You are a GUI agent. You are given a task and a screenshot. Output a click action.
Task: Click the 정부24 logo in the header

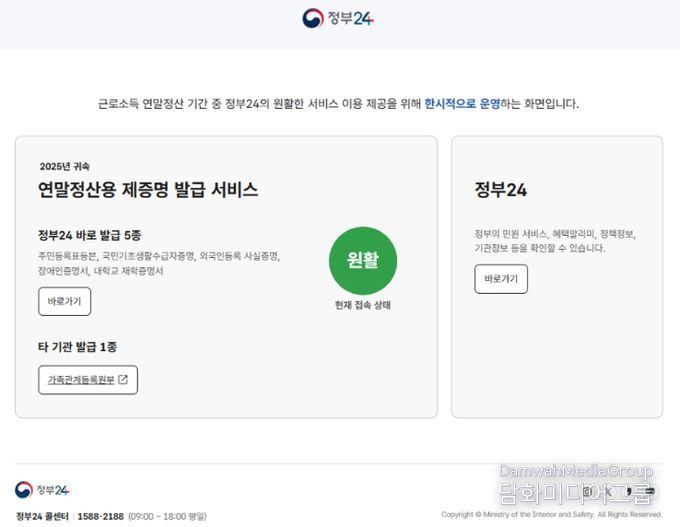point(339,18)
